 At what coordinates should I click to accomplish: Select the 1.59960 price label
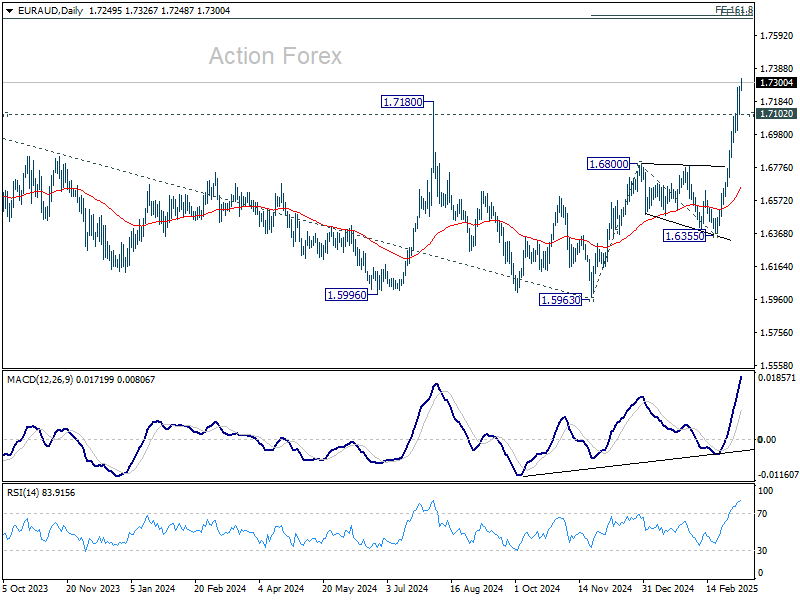[x=346, y=295]
